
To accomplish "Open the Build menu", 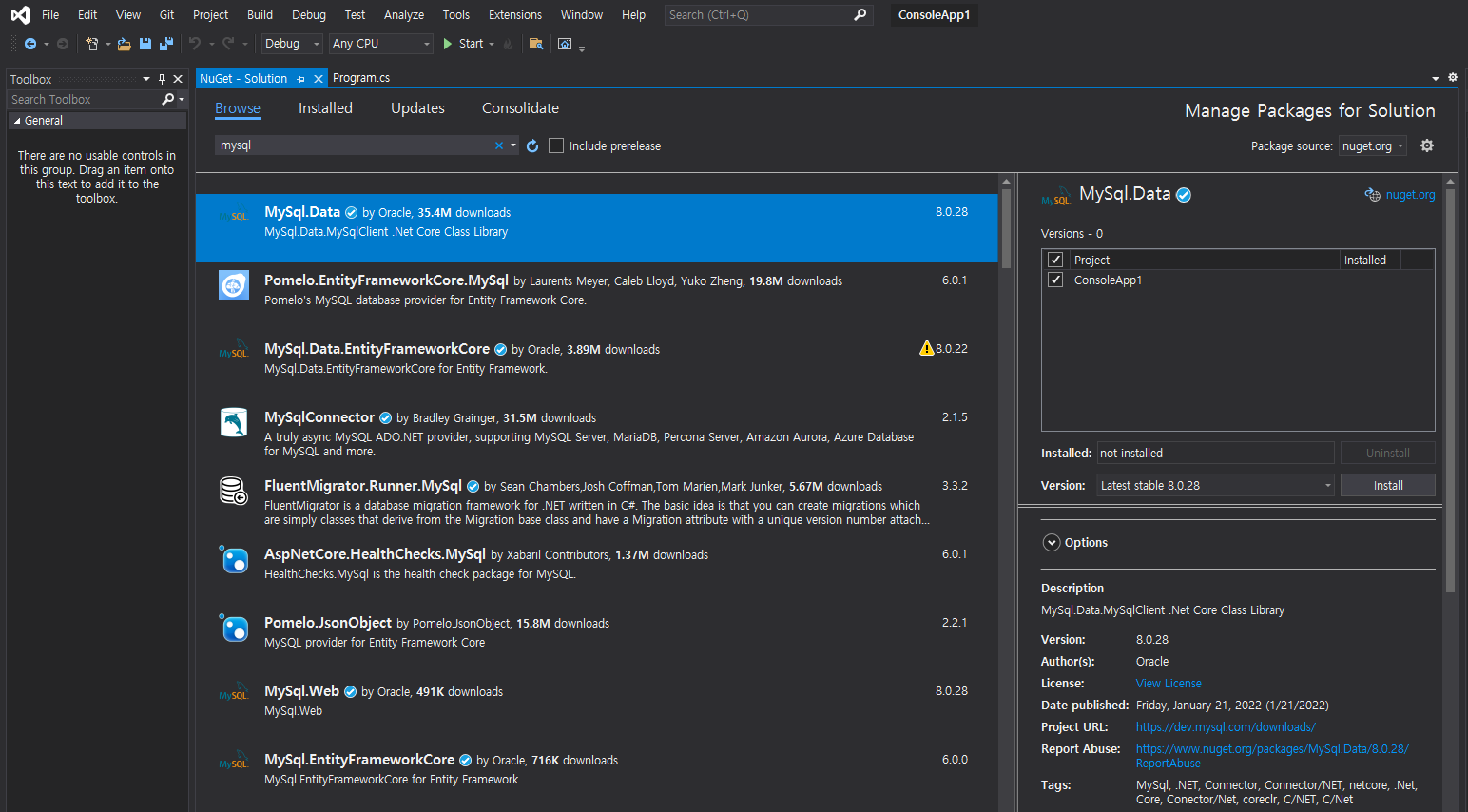I will pyautogui.click(x=260, y=14).
